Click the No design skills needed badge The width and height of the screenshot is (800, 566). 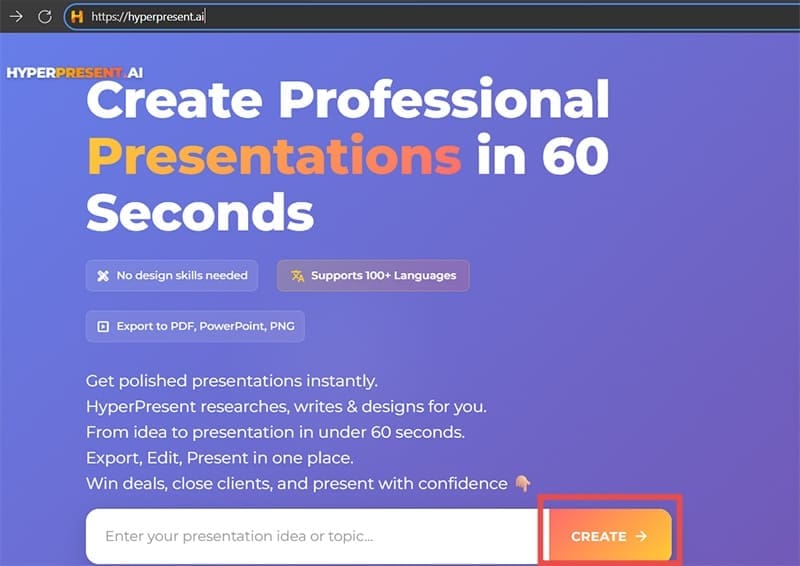172,276
